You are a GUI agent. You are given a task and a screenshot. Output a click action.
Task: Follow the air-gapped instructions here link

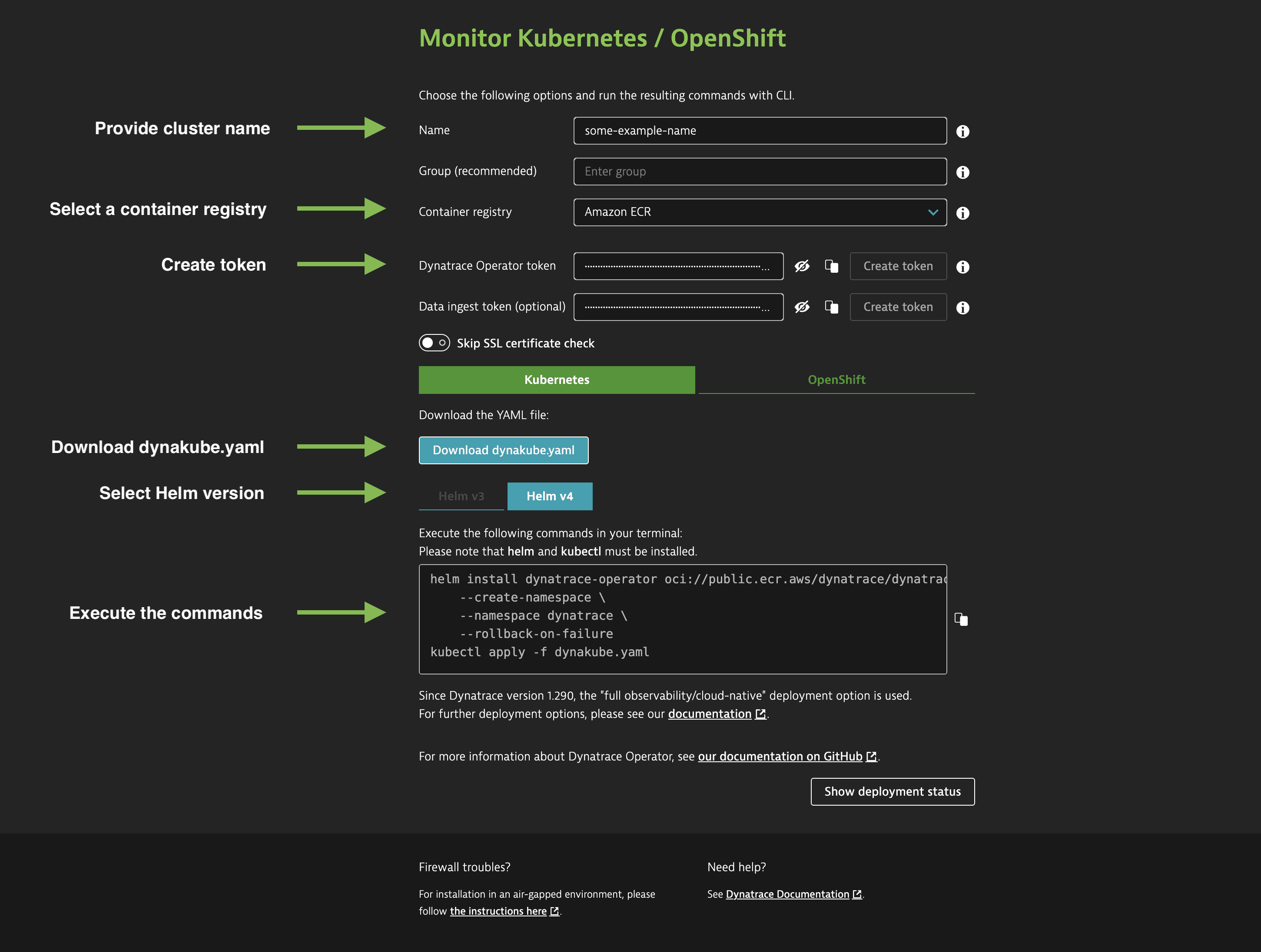504,912
